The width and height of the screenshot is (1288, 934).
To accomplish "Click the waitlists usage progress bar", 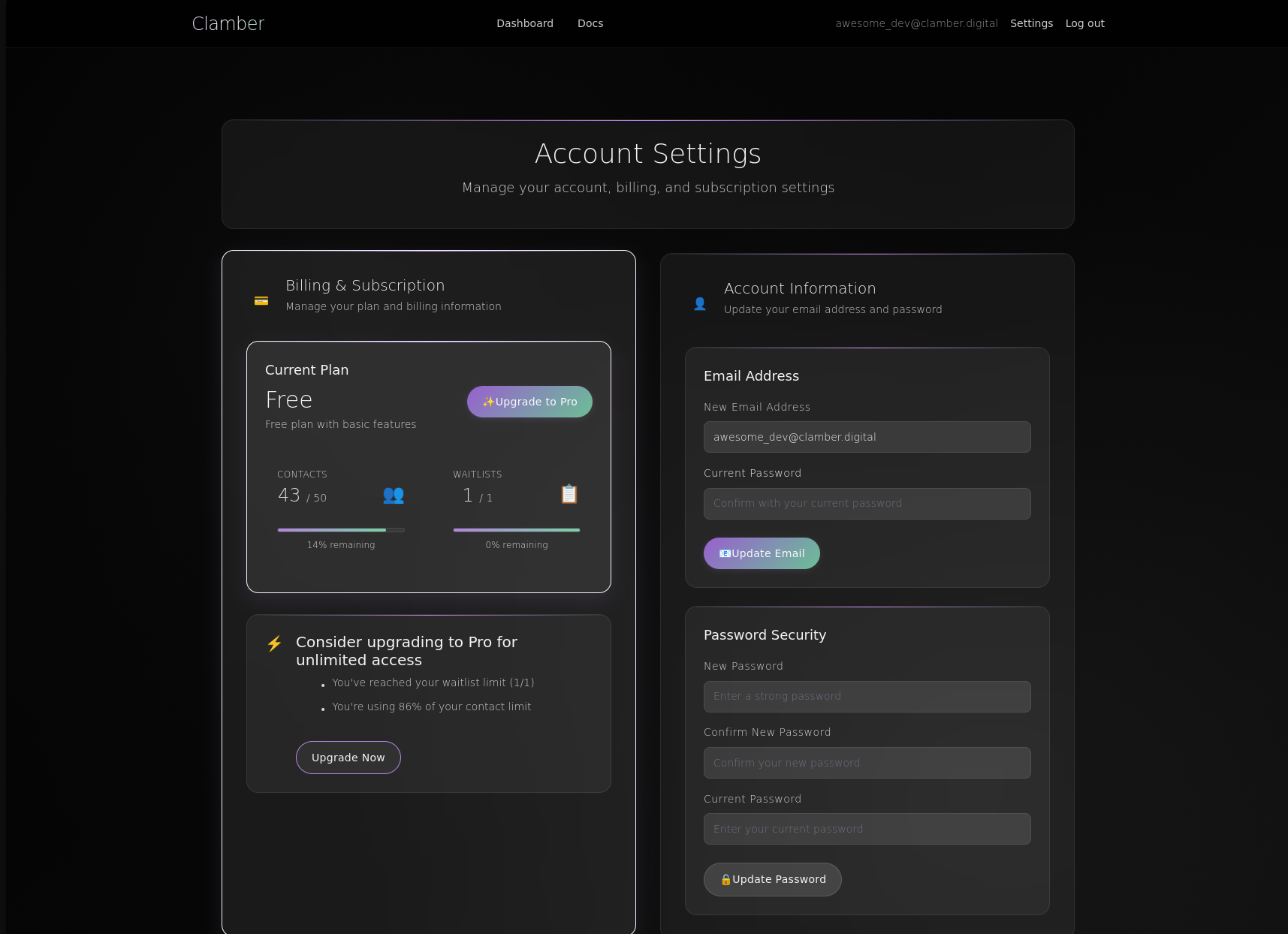I will 517,530.
